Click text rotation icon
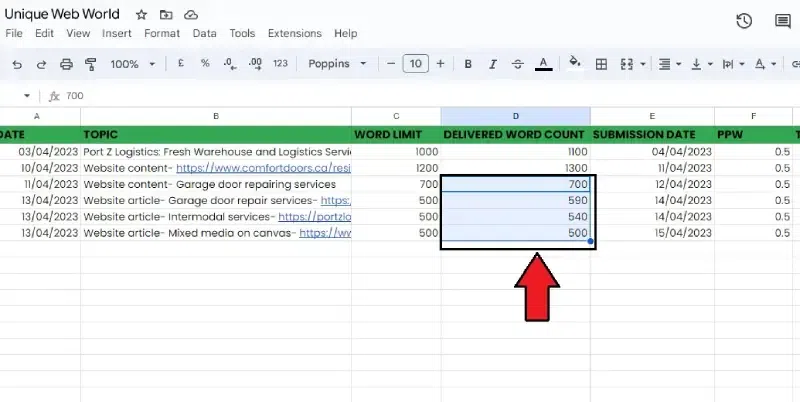This screenshot has height=402, width=800. [760, 64]
